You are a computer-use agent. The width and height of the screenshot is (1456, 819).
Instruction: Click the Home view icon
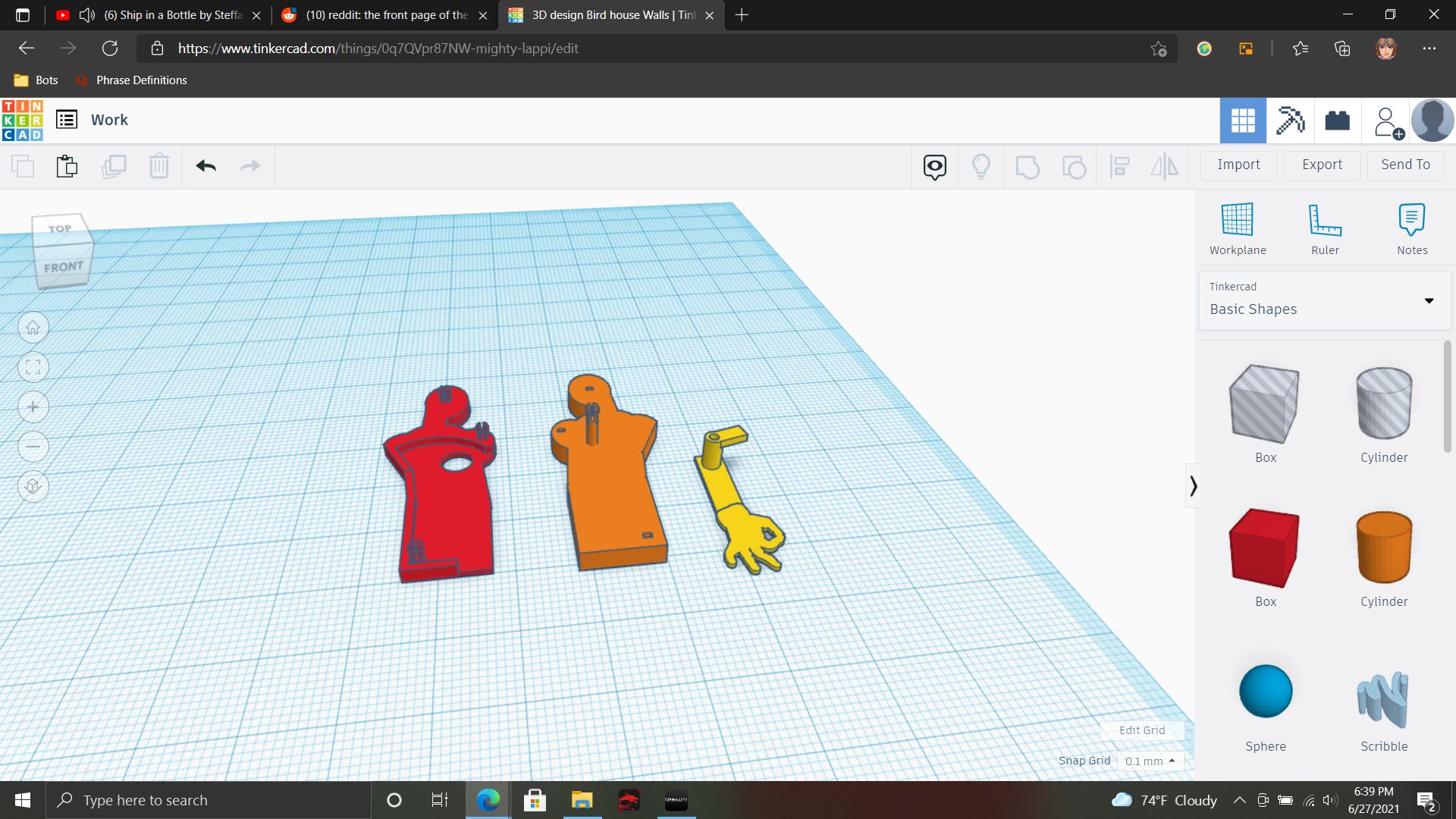[x=33, y=328]
